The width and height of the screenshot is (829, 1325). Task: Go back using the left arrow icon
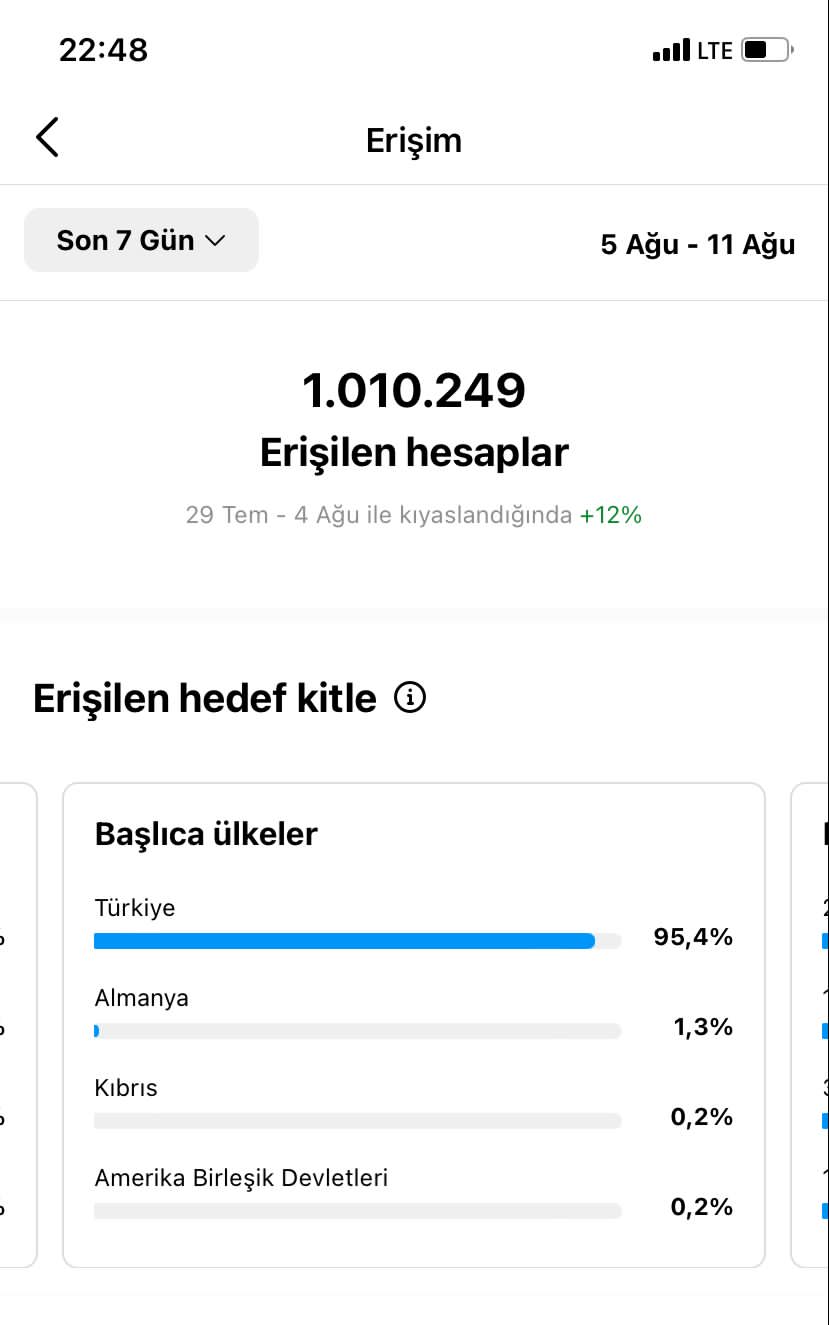pos(47,137)
